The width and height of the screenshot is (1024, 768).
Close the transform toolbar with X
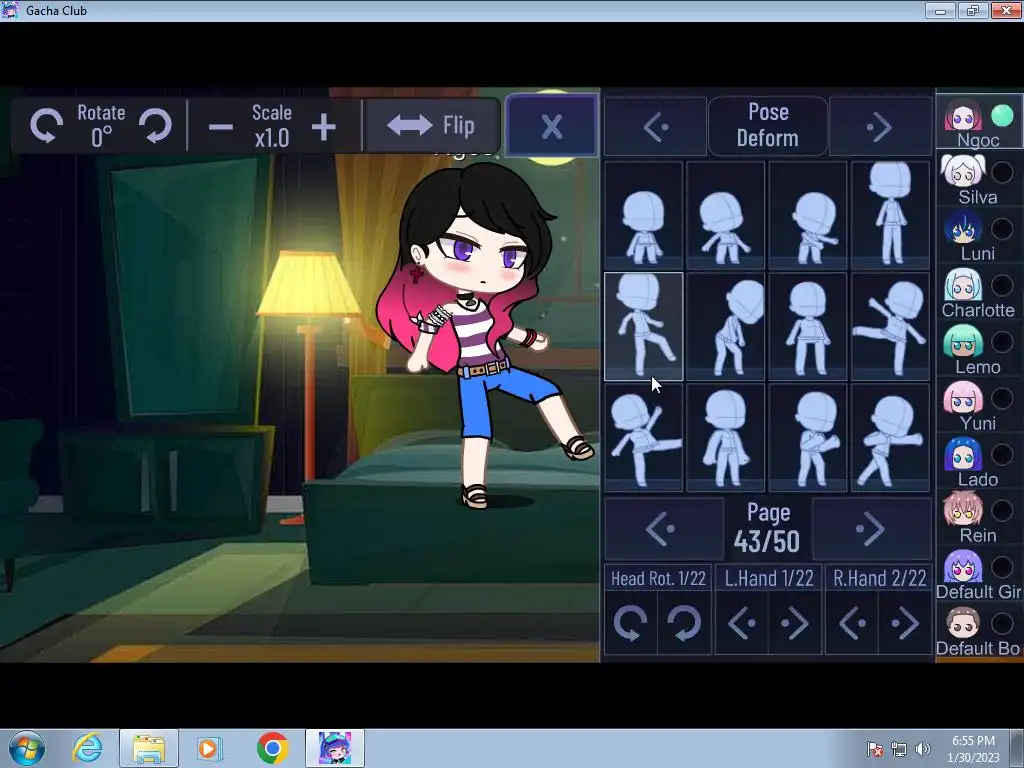(x=552, y=126)
